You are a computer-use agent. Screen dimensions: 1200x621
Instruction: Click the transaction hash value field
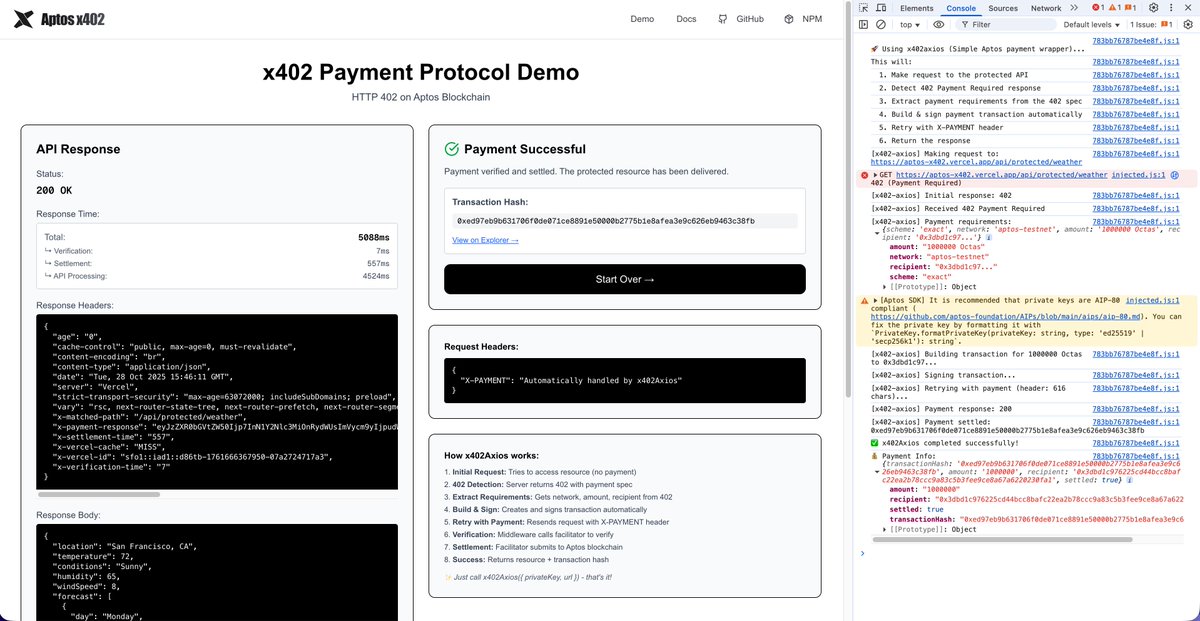click(x=625, y=221)
